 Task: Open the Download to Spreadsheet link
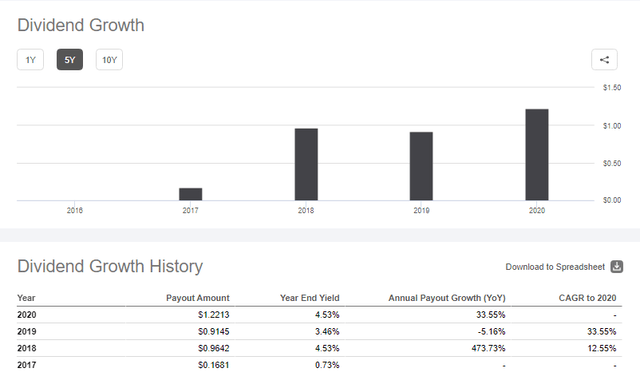pyautogui.click(x=555, y=267)
